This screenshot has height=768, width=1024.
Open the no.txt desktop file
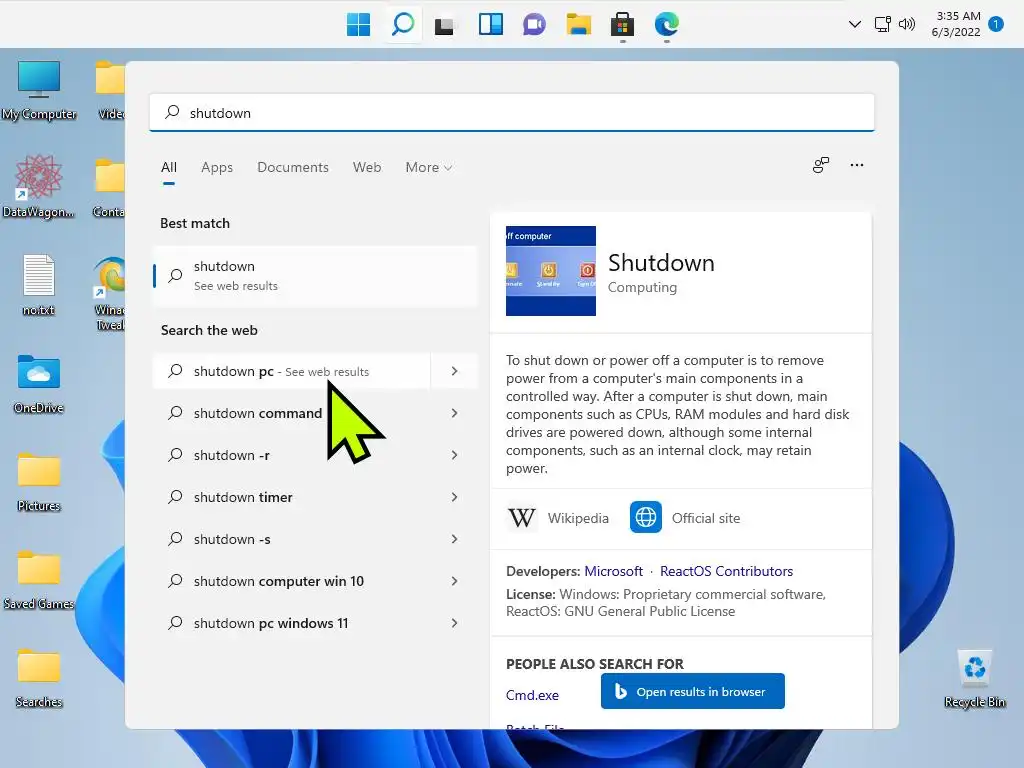pyautogui.click(x=39, y=285)
